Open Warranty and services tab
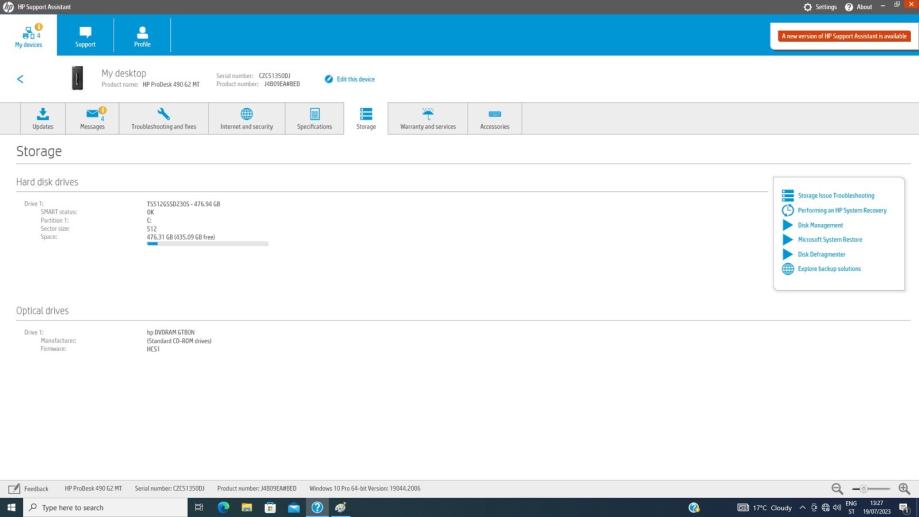This screenshot has height=517, width=919. (x=427, y=118)
